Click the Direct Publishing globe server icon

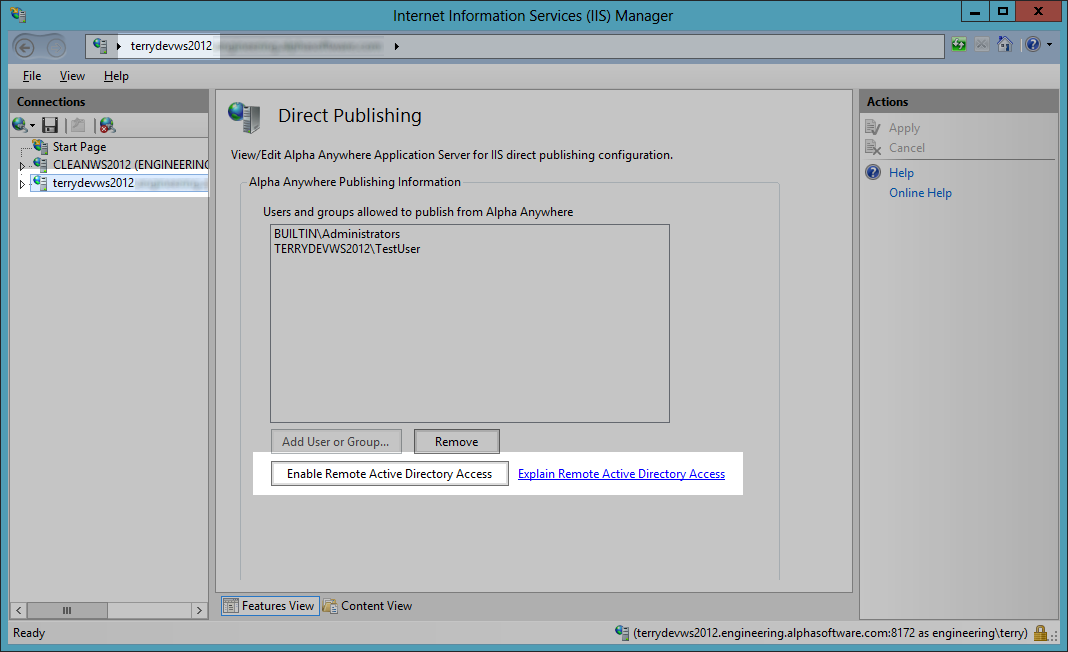[245, 117]
